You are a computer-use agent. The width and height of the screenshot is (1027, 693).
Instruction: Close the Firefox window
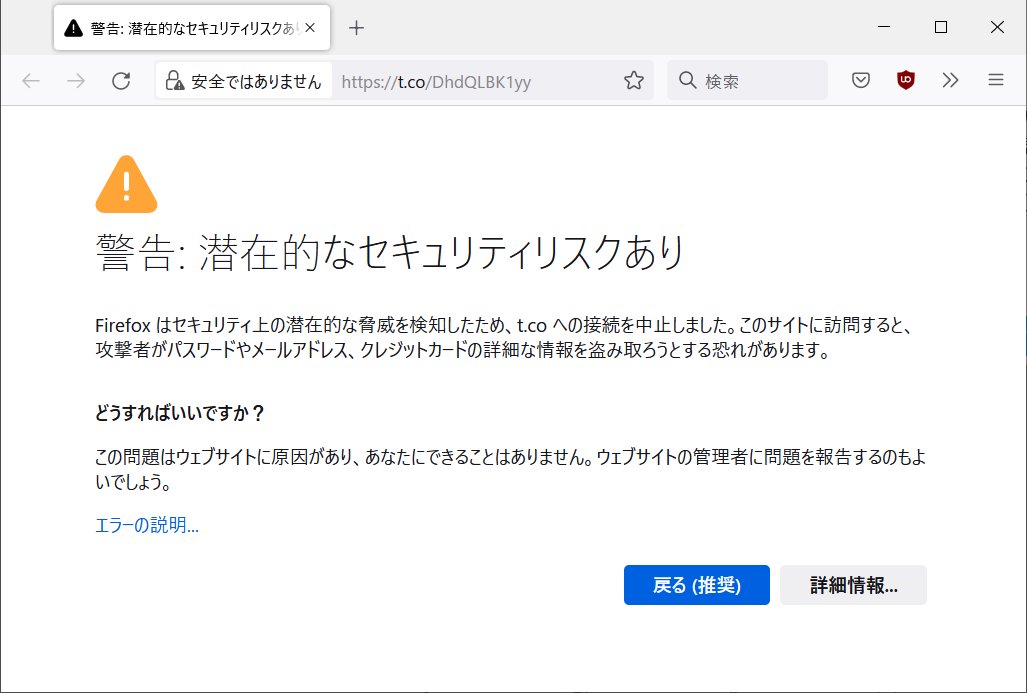(x=997, y=27)
